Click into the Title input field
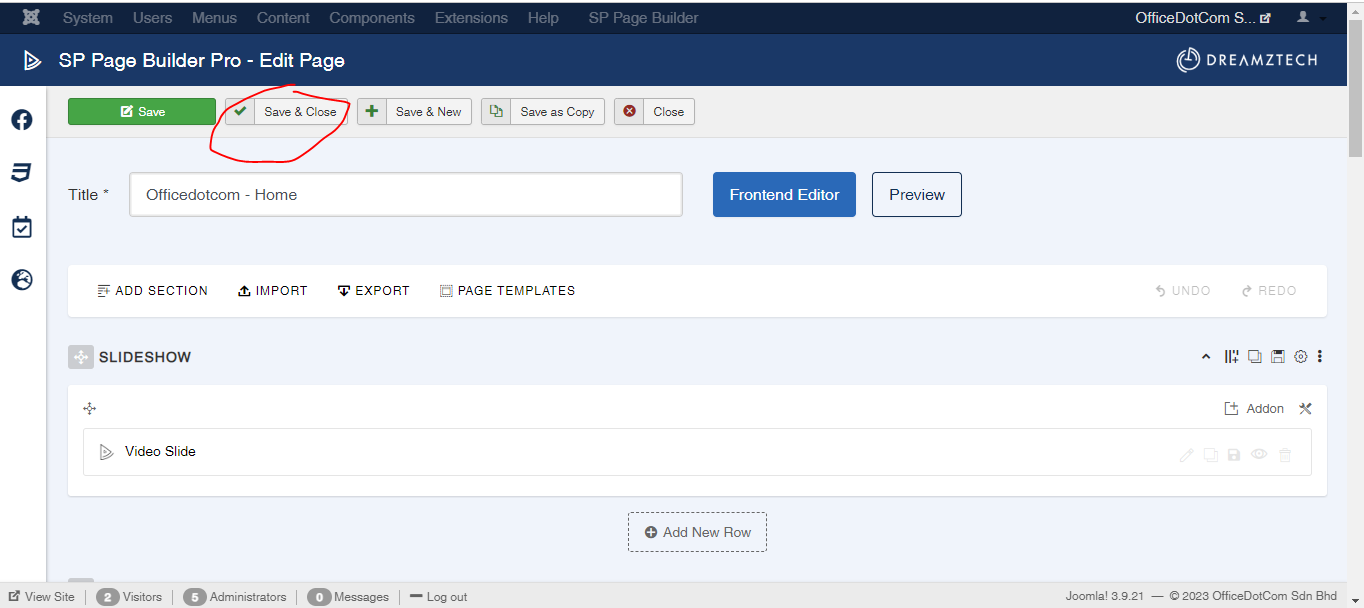 coord(406,195)
